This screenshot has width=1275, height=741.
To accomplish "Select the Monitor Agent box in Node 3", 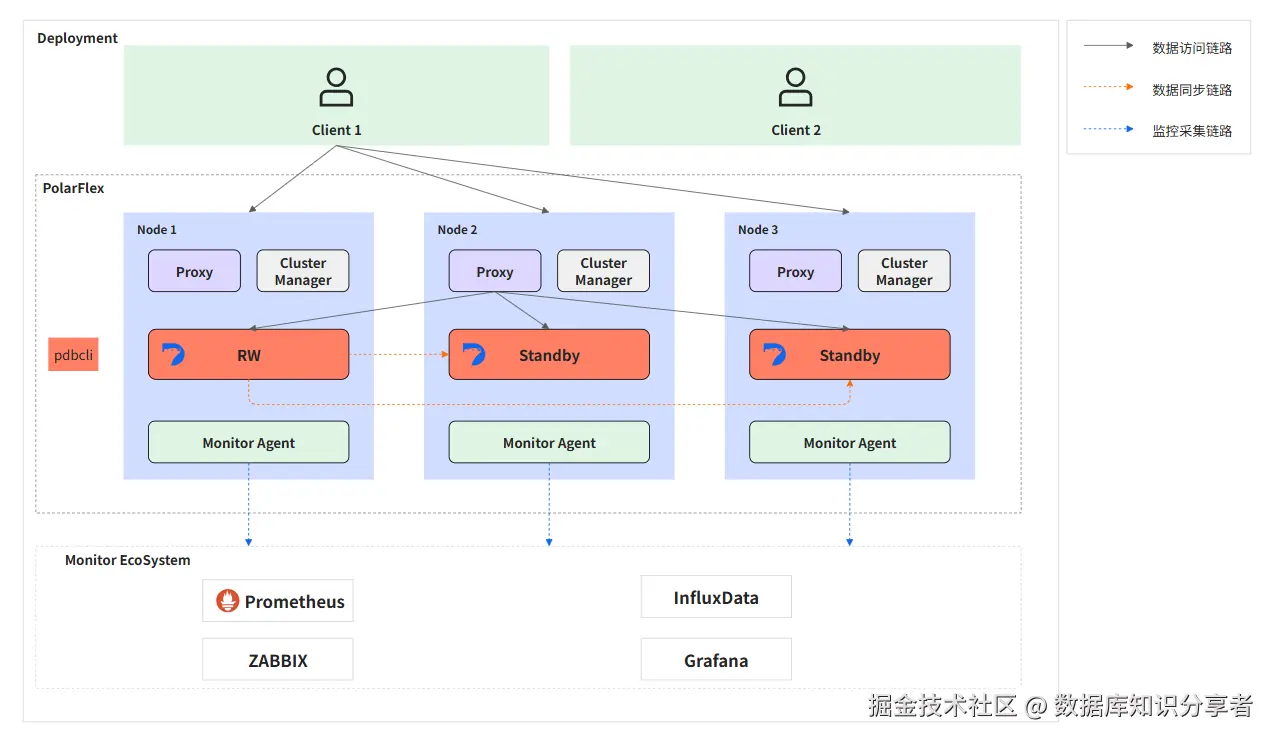I will pyautogui.click(x=849, y=441).
